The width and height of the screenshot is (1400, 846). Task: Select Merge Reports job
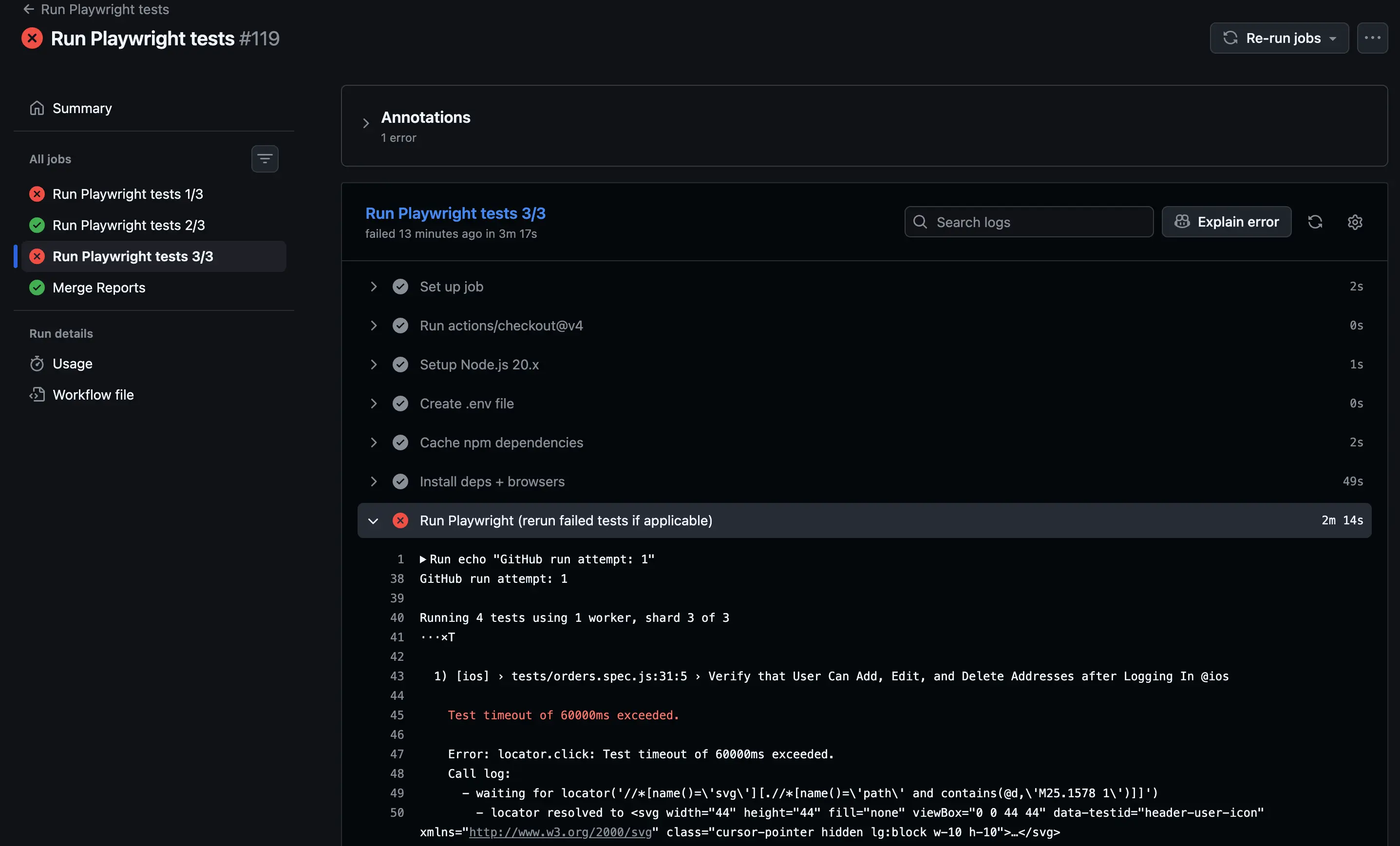[99, 288]
